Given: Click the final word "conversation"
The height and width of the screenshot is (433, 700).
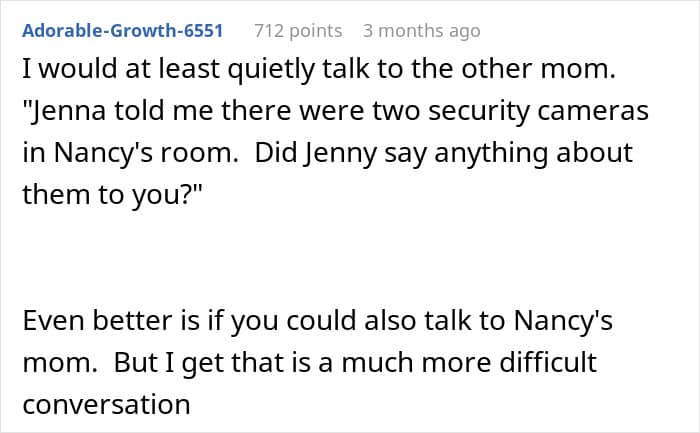Looking at the screenshot, I should [x=105, y=404].
